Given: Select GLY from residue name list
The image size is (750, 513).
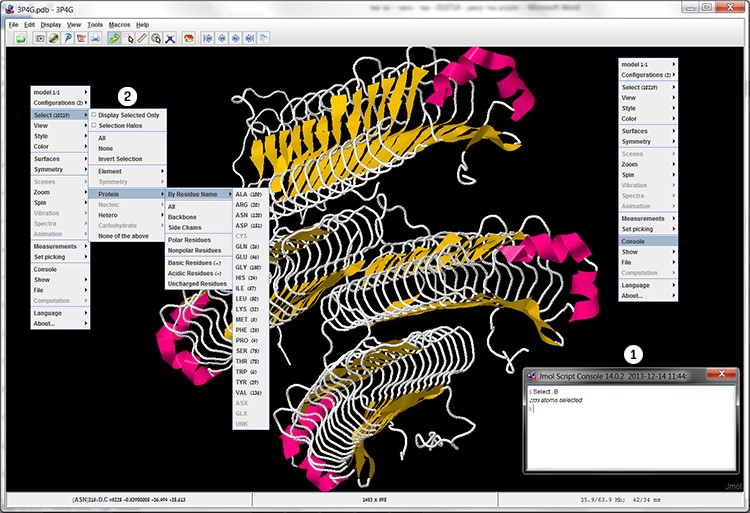Looking at the screenshot, I should [x=250, y=267].
